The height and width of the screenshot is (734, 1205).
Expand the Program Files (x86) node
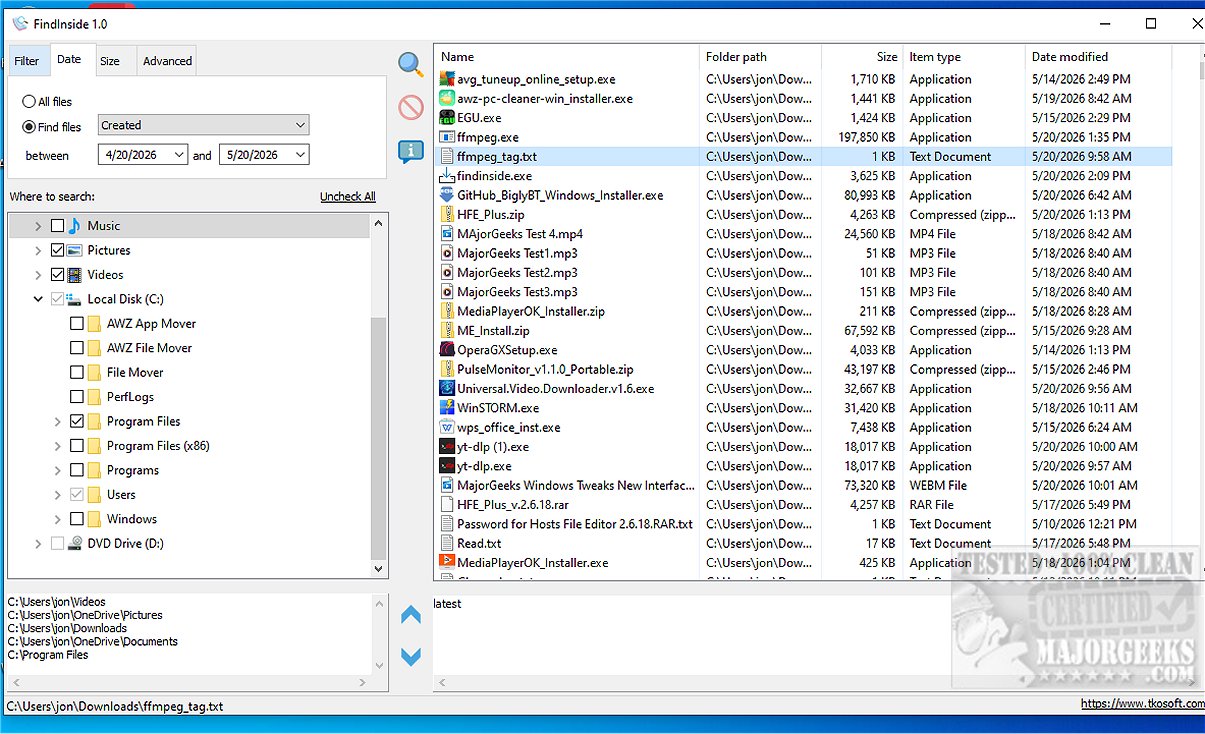[58, 446]
